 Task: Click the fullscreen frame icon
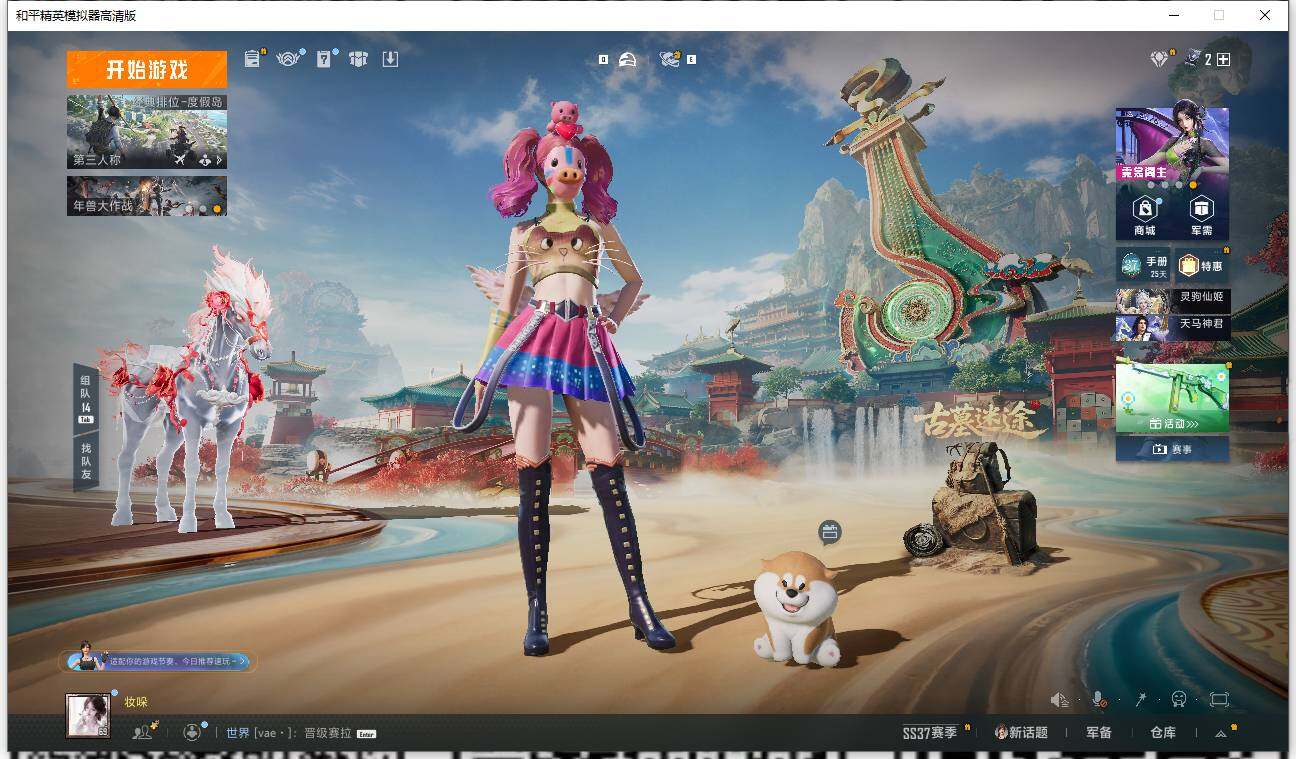click(1219, 700)
